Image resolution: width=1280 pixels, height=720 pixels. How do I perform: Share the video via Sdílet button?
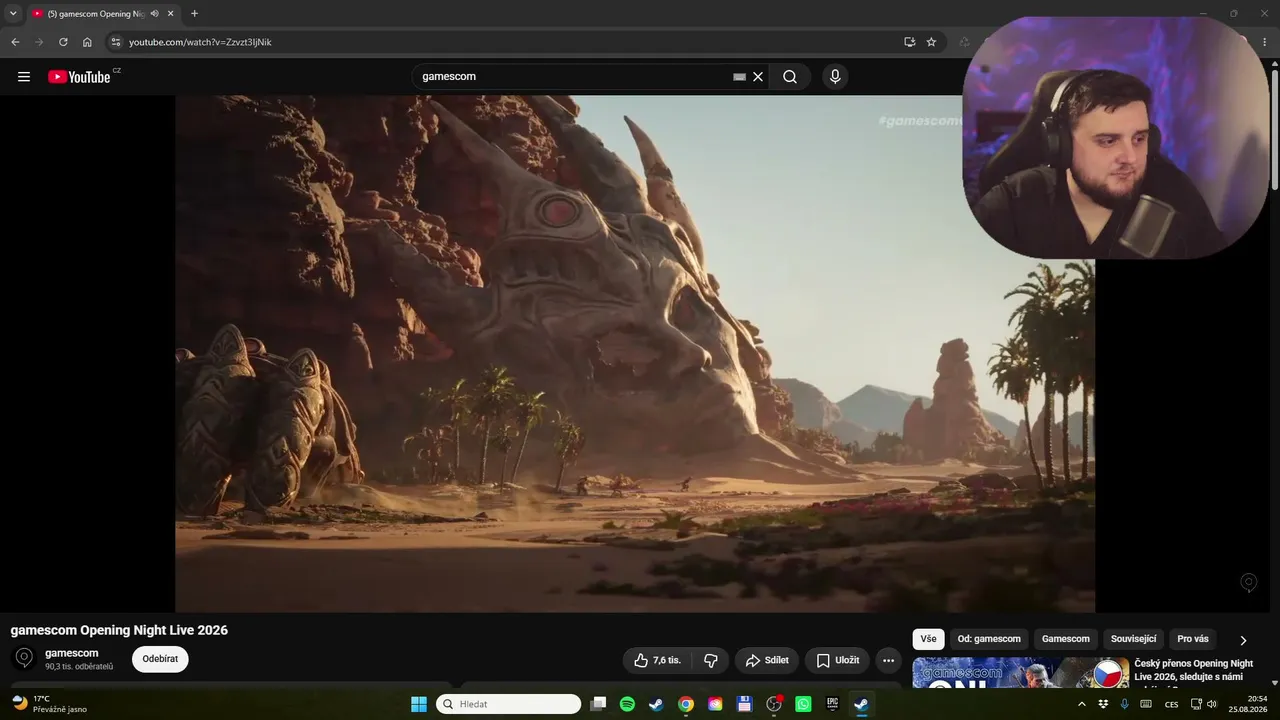[767, 660]
